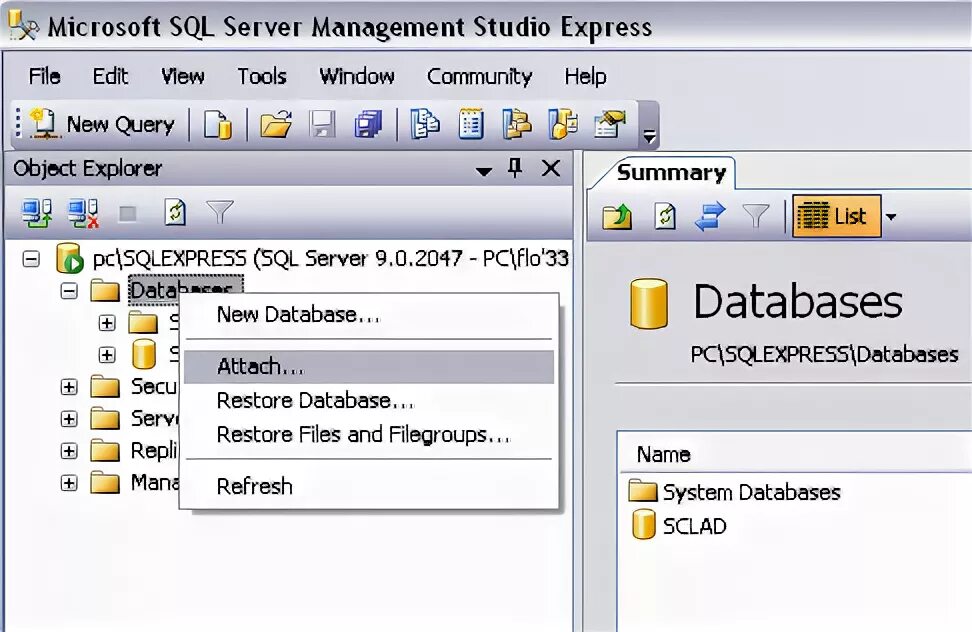Open the File menu
The width and height of the screenshot is (972, 632).
(x=45, y=76)
